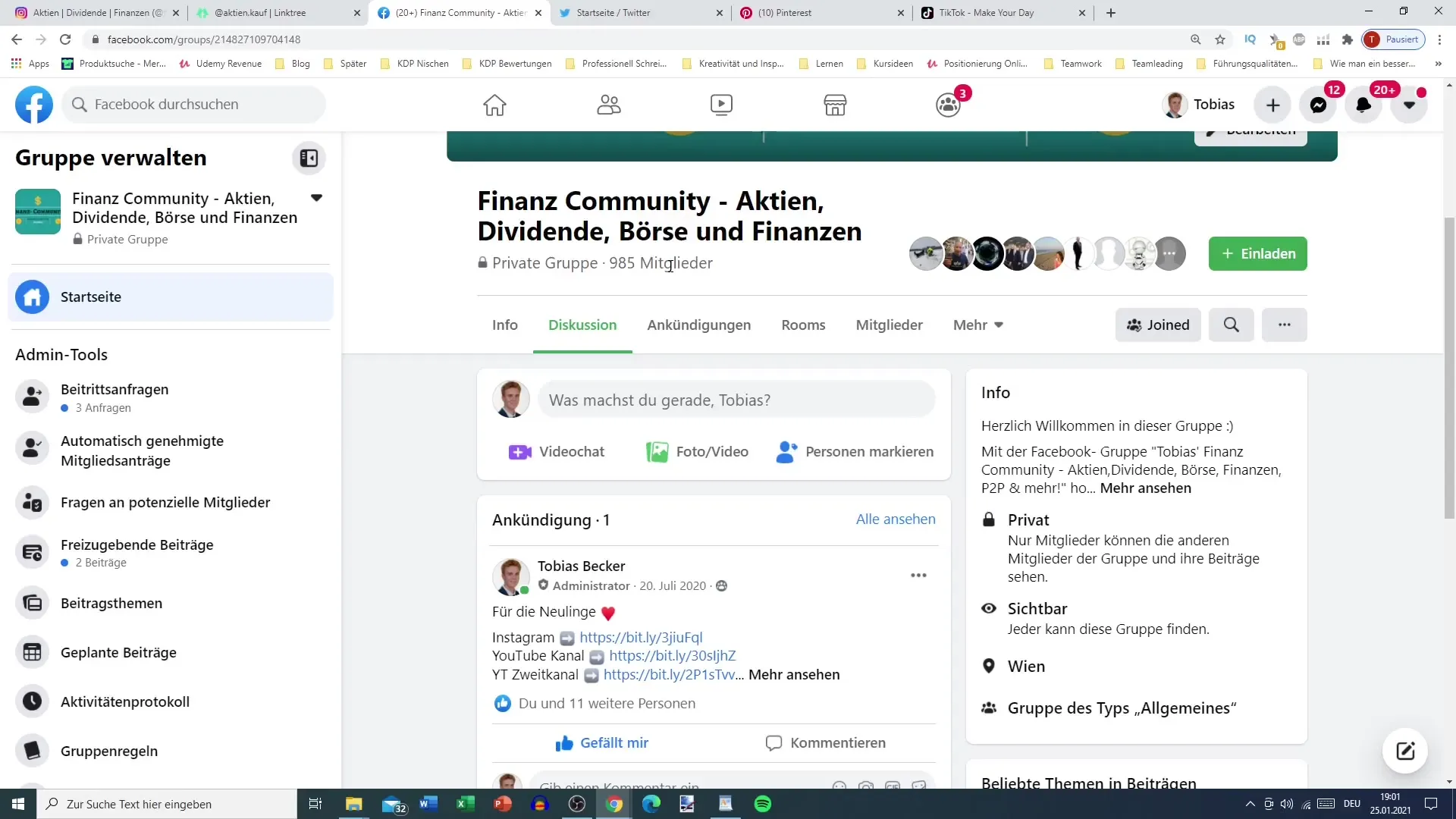Image resolution: width=1456 pixels, height=819 pixels.
Task: Switch to the Diskussion tab
Action: [582, 325]
